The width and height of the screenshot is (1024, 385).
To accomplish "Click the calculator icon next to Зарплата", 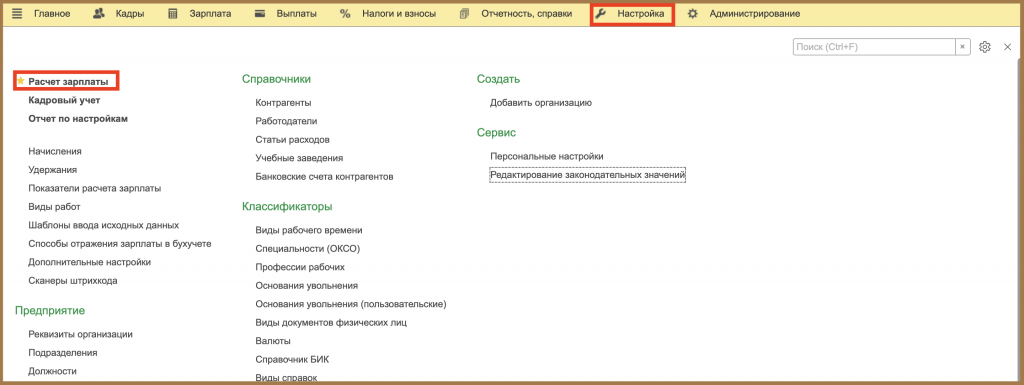I will click(172, 13).
